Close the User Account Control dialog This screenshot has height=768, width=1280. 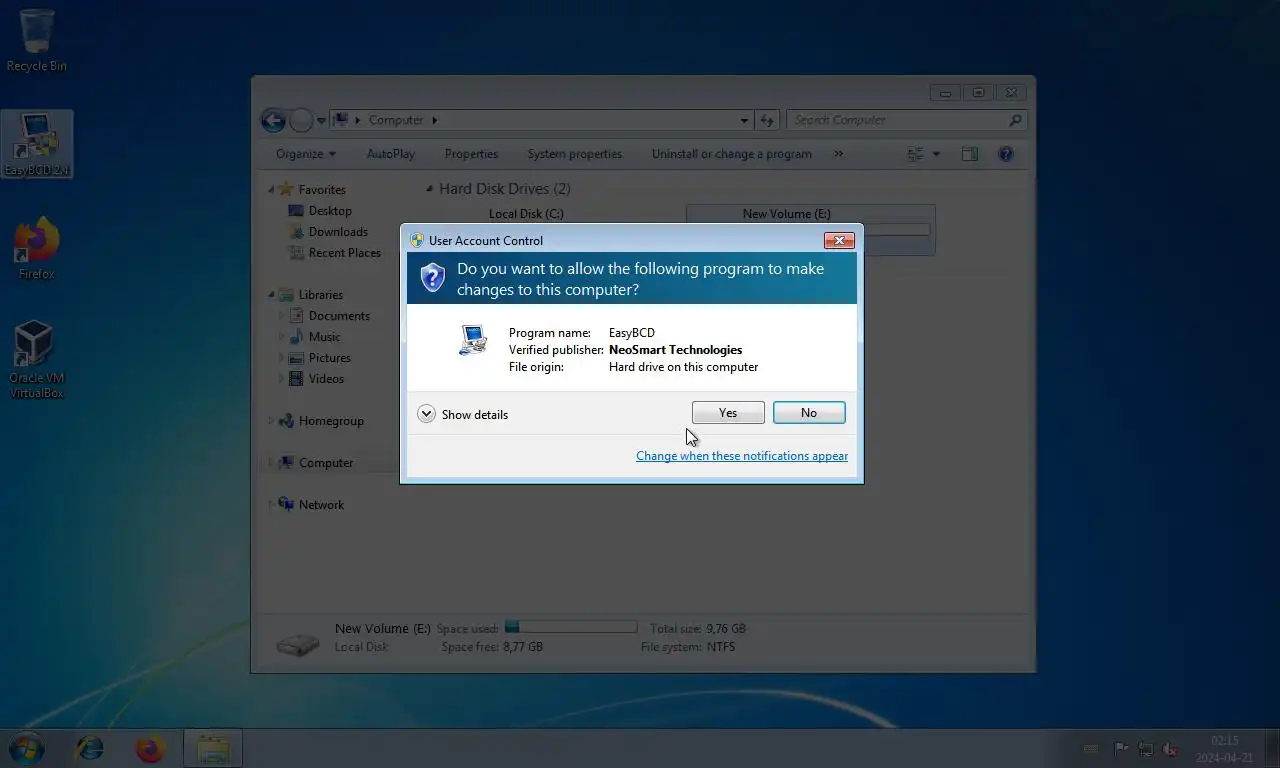tap(839, 240)
